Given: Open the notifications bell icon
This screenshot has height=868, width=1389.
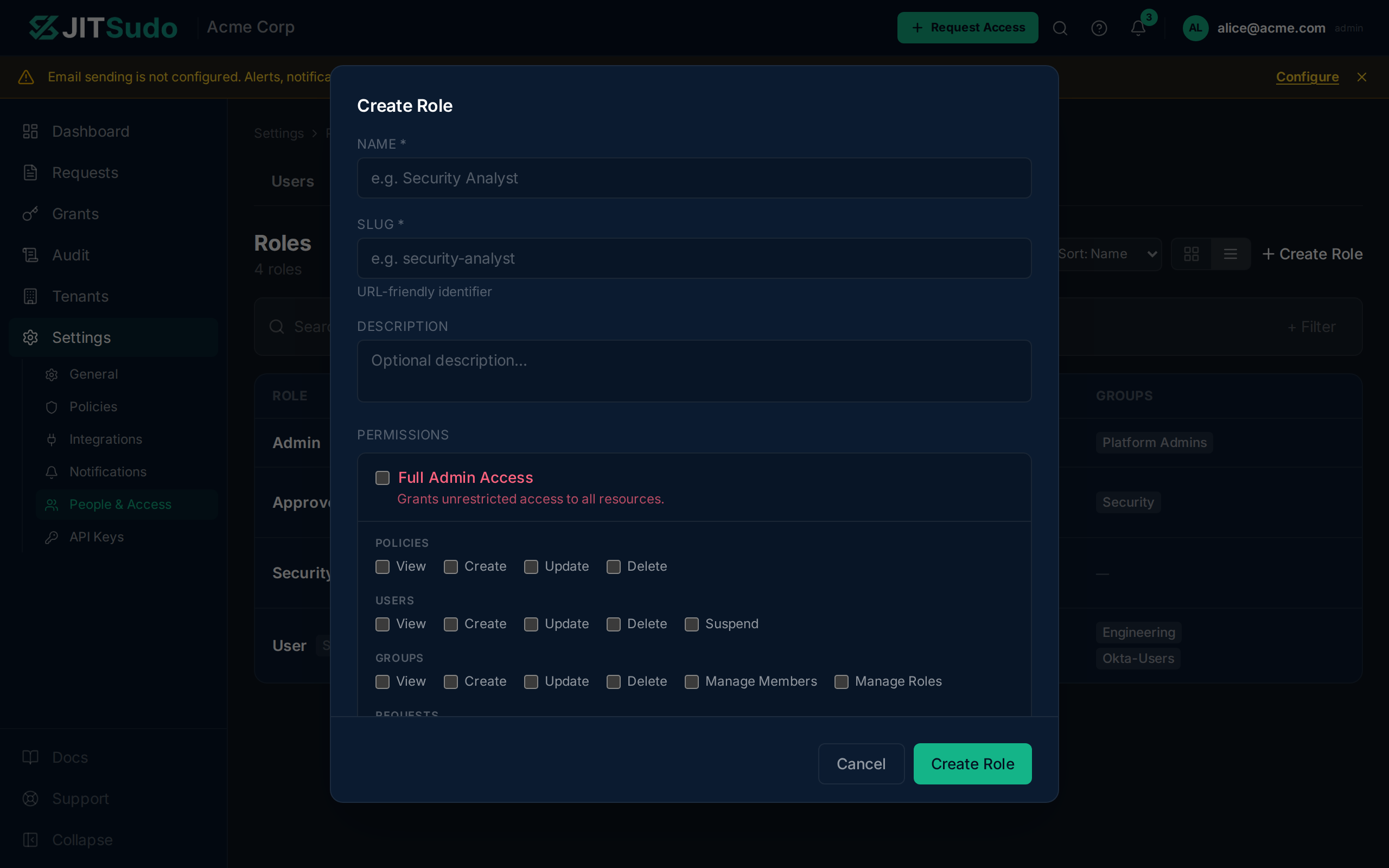Looking at the screenshot, I should pyautogui.click(x=1138, y=28).
